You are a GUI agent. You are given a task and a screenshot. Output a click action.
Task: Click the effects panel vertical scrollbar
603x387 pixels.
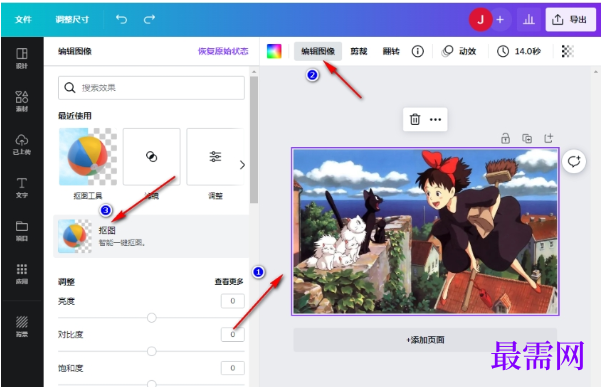254,139
